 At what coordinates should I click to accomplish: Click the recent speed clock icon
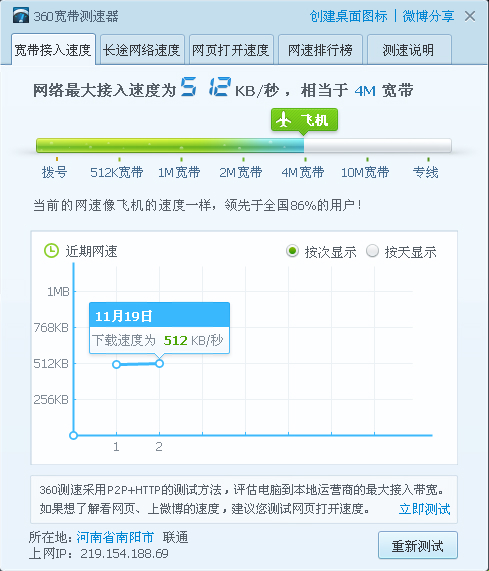[x=51, y=251]
